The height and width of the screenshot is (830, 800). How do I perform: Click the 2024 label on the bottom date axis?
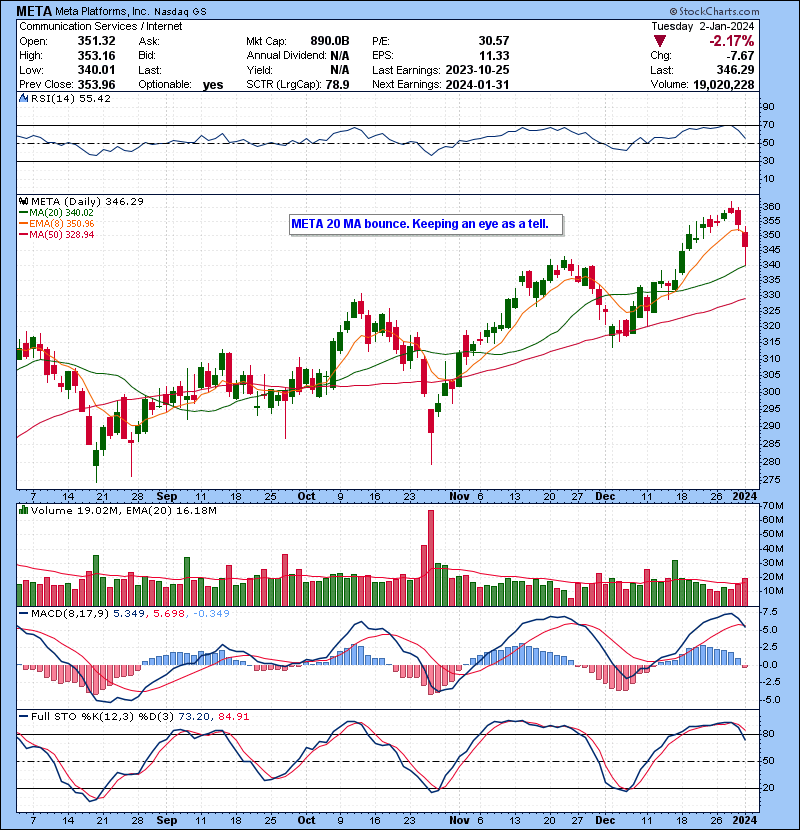pyautogui.click(x=744, y=820)
